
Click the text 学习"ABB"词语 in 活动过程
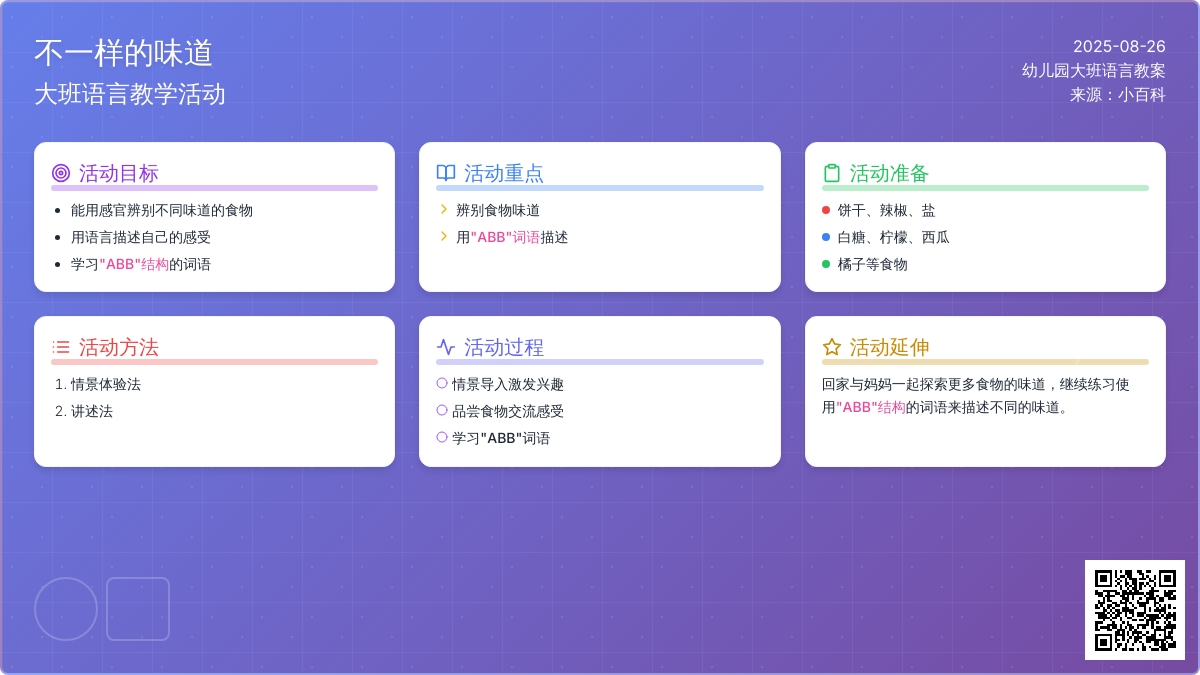pyautogui.click(x=501, y=438)
